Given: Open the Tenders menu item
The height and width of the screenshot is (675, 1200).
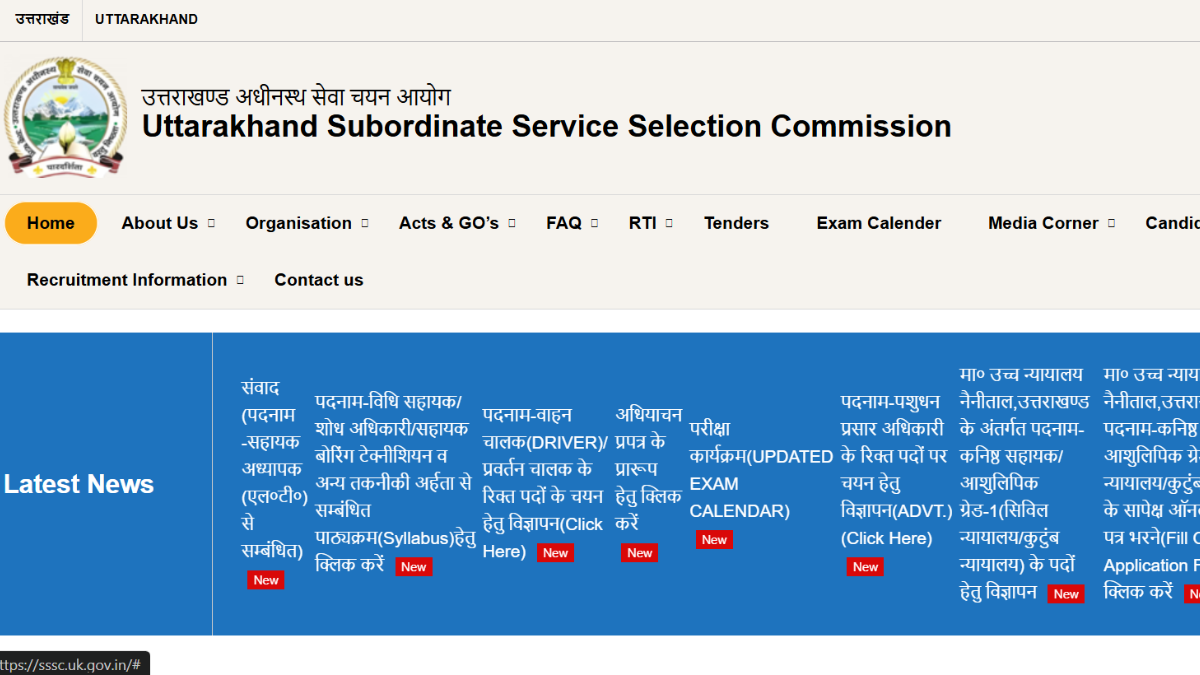Looking at the screenshot, I should tap(736, 223).
